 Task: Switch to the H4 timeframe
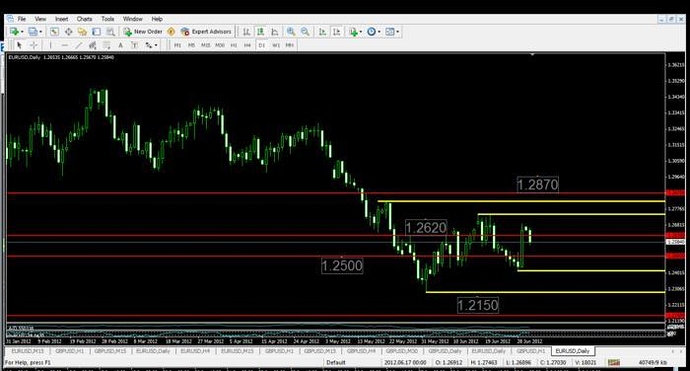[x=248, y=45]
